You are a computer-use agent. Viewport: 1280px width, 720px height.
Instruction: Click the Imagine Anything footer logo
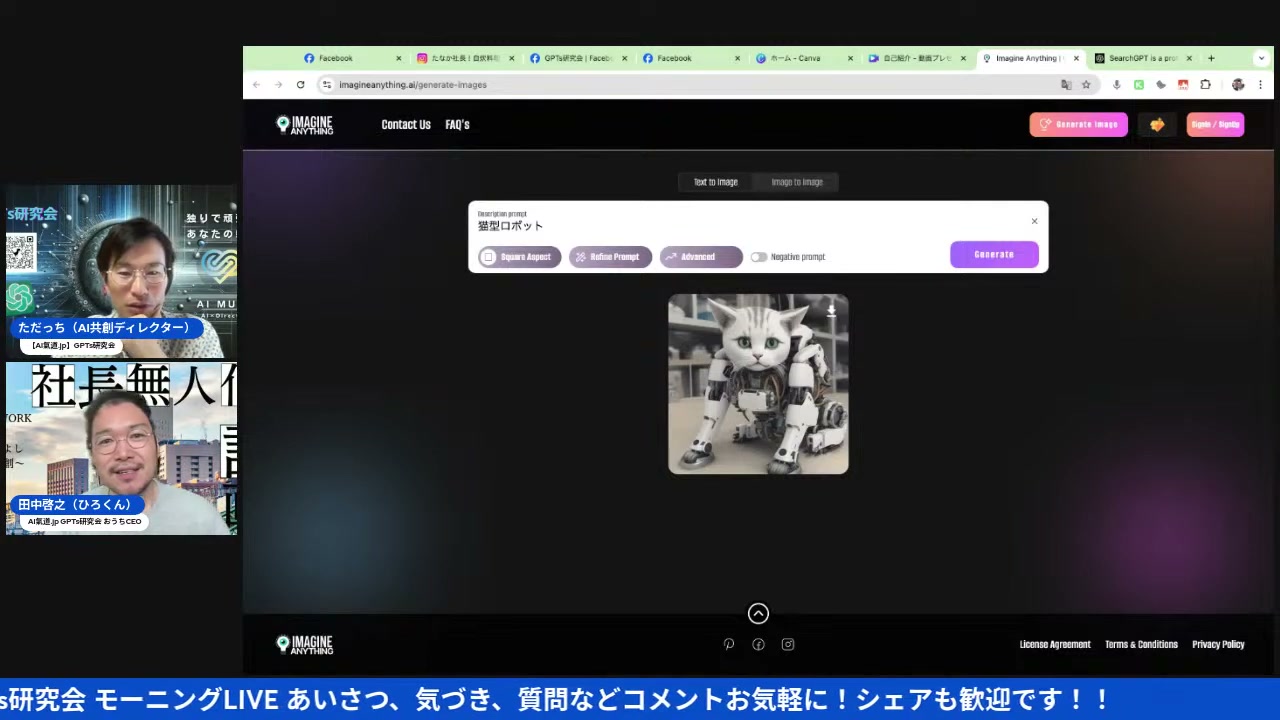point(305,645)
